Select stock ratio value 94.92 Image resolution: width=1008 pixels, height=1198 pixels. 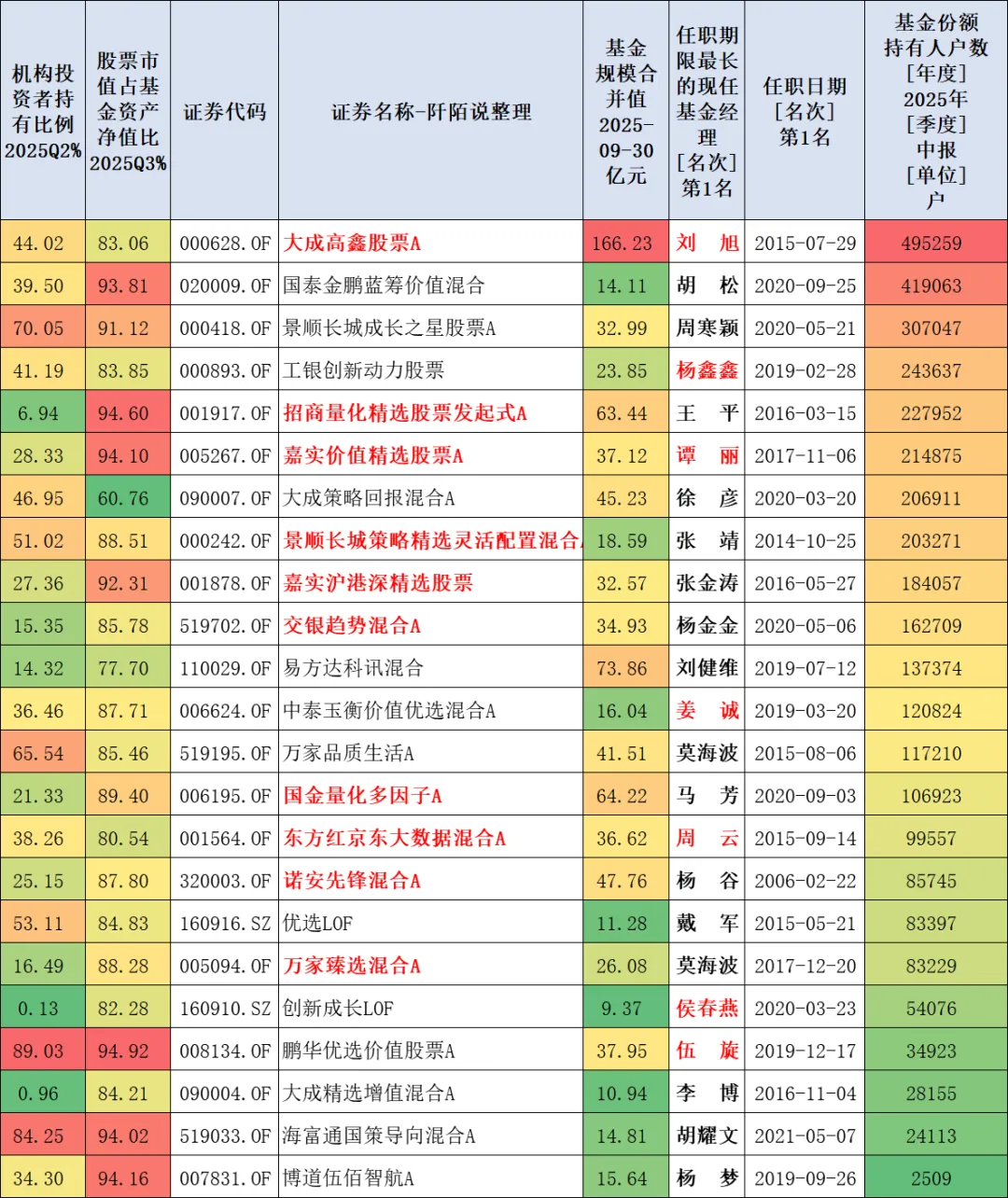pyautogui.click(x=123, y=1052)
